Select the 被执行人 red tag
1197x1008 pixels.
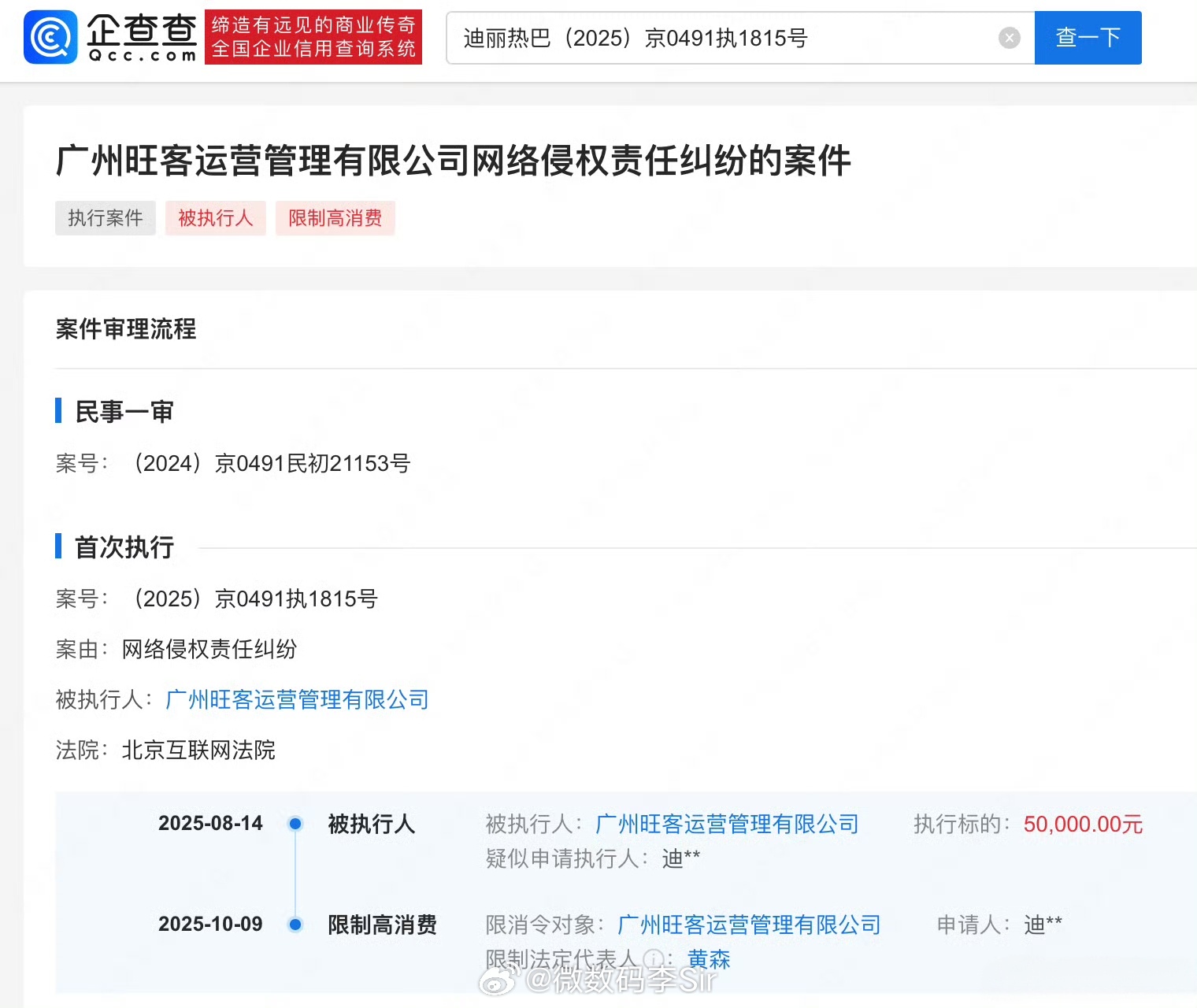pyautogui.click(x=216, y=218)
